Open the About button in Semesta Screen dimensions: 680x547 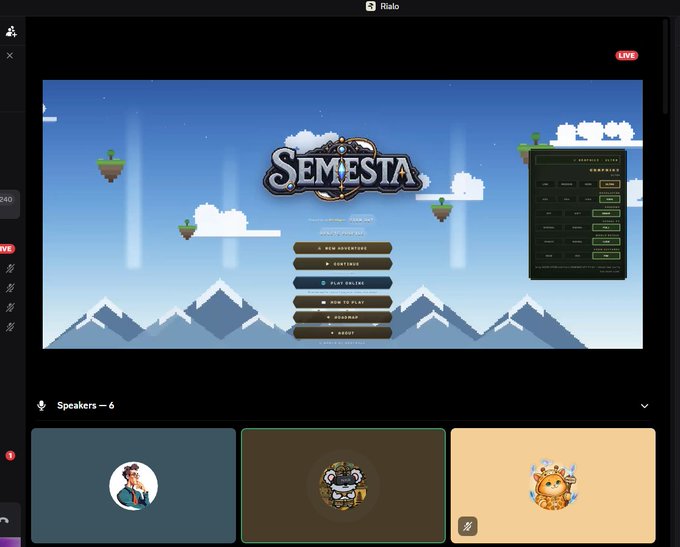pos(343,333)
